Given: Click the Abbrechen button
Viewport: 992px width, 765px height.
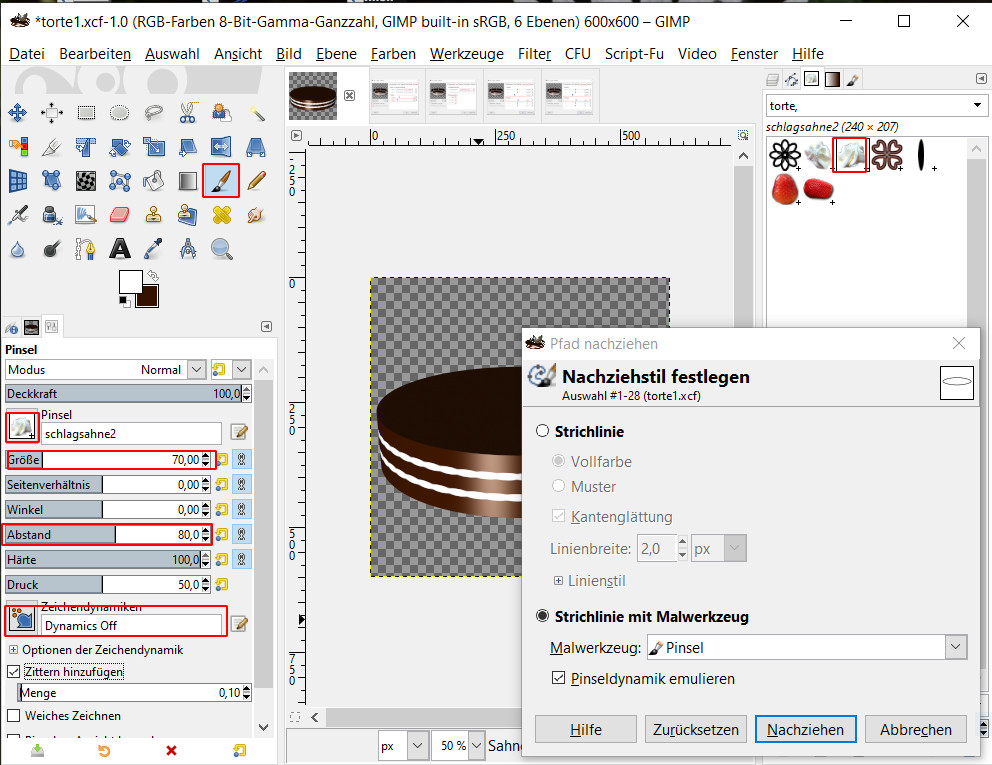Looking at the screenshot, I should tap(915, 730).
